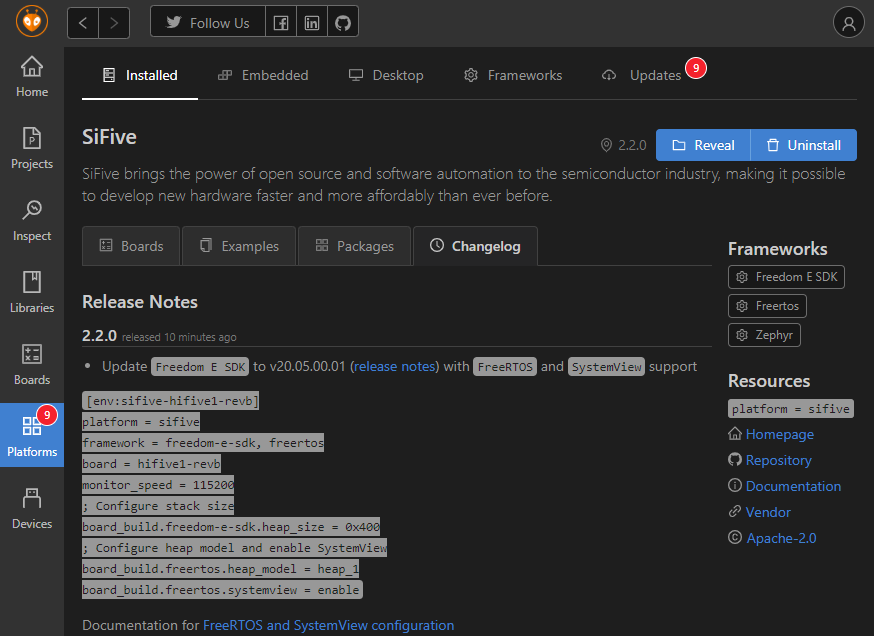Open the Vendor resource link
The image size is (874, 636).
[768, 512]
